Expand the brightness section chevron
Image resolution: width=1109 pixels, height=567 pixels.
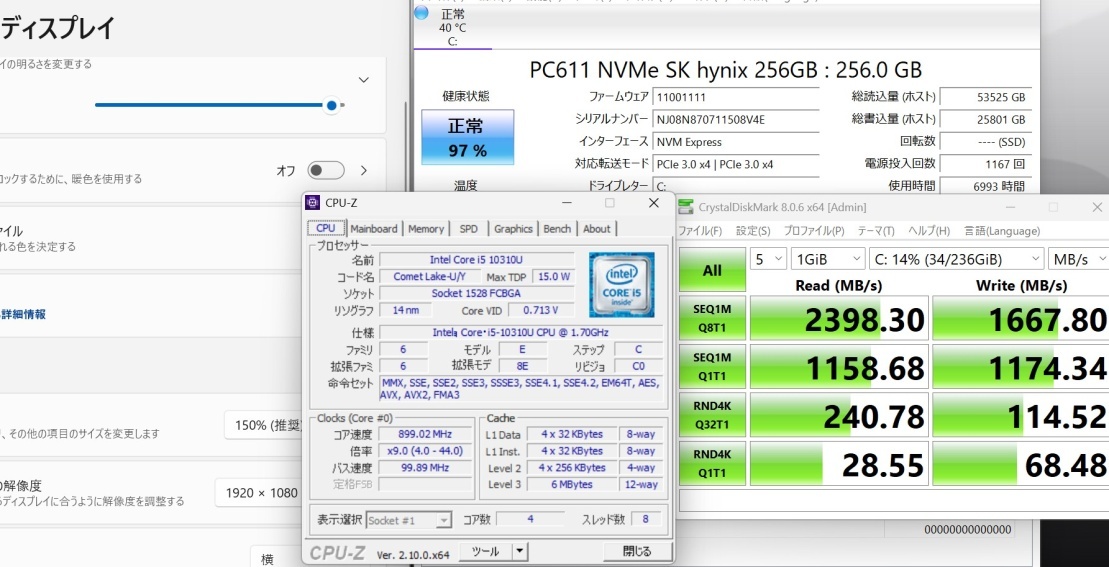tap(364, 80)
